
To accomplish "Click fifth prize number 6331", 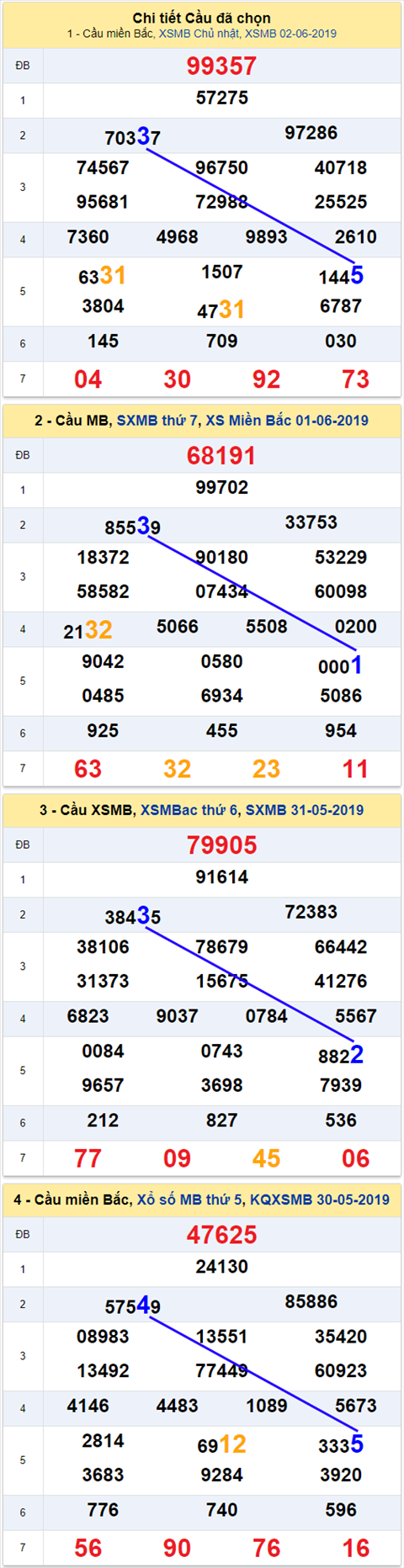I will coord(103,275).
